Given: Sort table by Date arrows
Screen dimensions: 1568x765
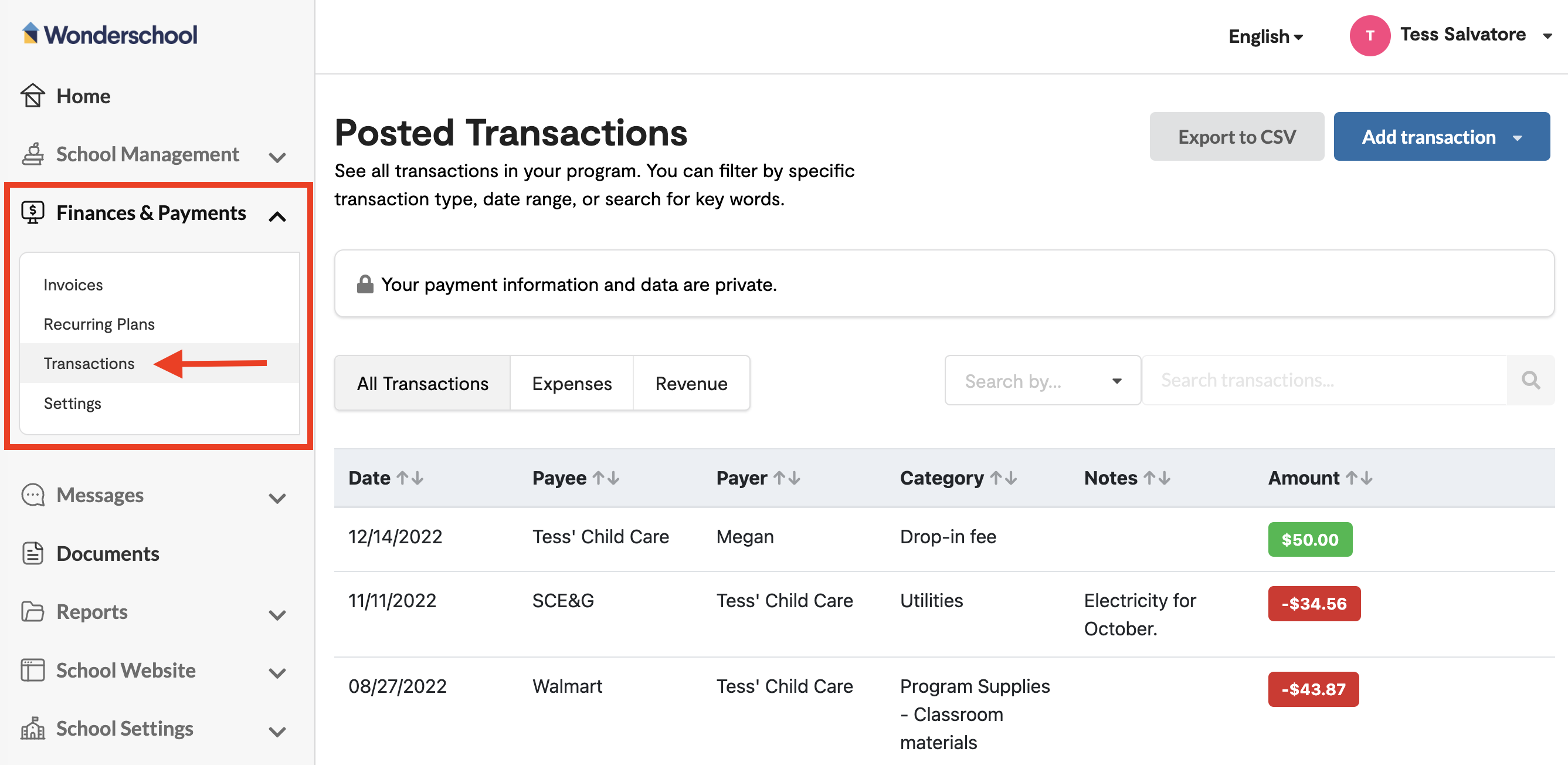Looking at the screenshot, I should (410, 478).
